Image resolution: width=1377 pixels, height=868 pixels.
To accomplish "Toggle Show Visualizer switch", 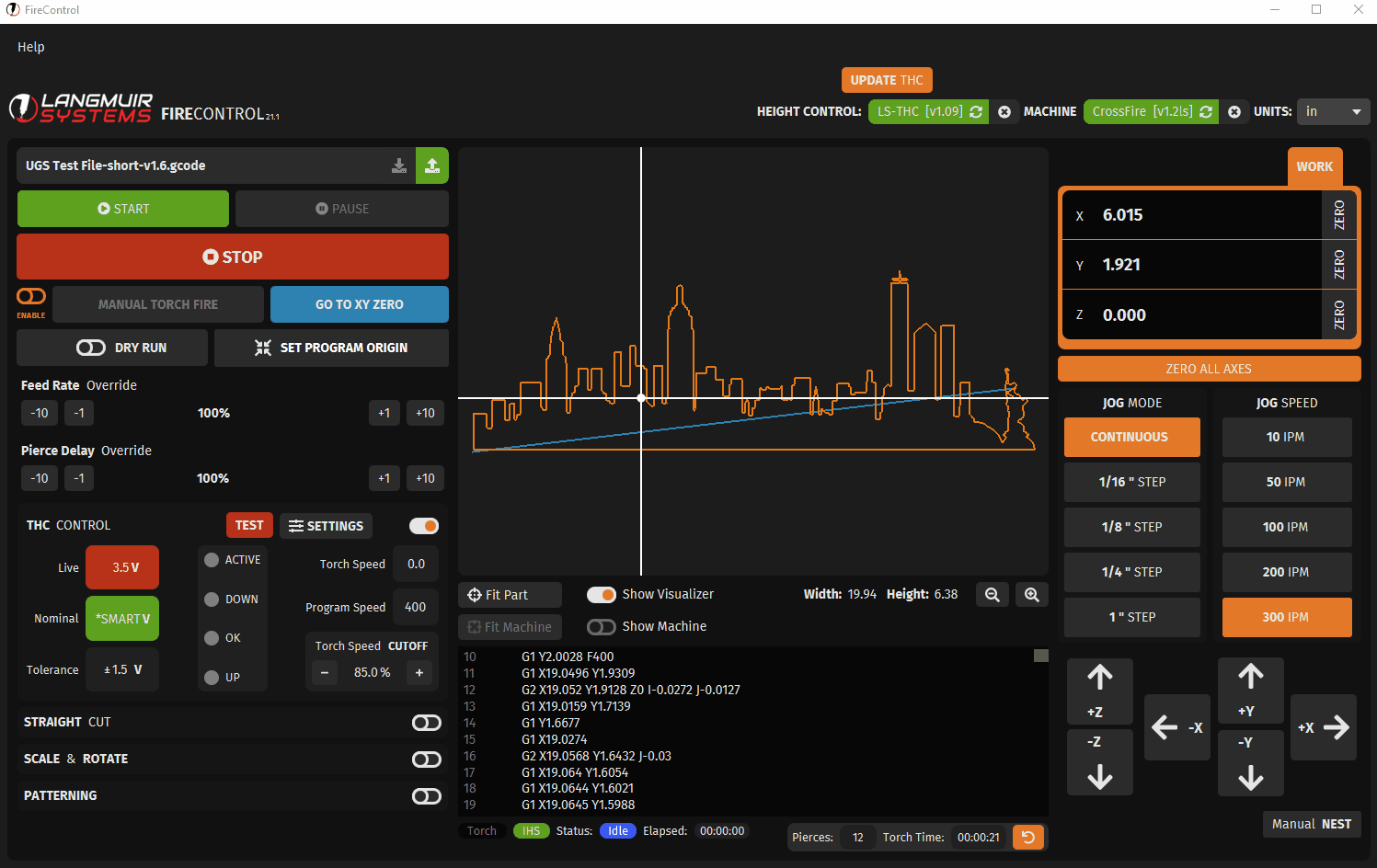I will 602,595.
